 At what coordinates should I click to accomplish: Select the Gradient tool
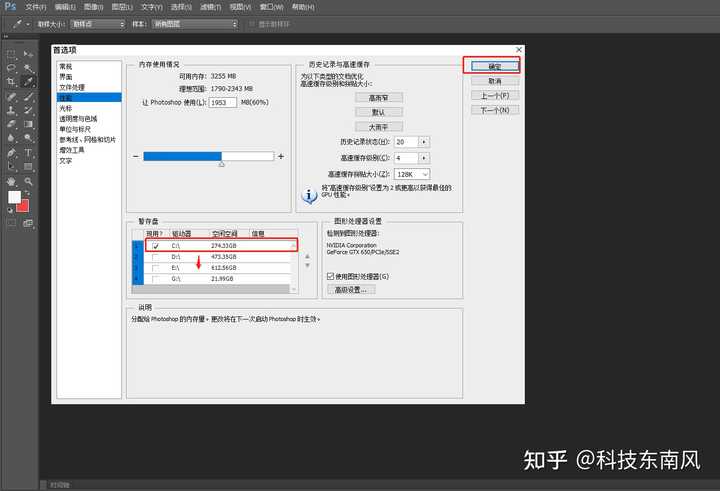pos(28,124)
